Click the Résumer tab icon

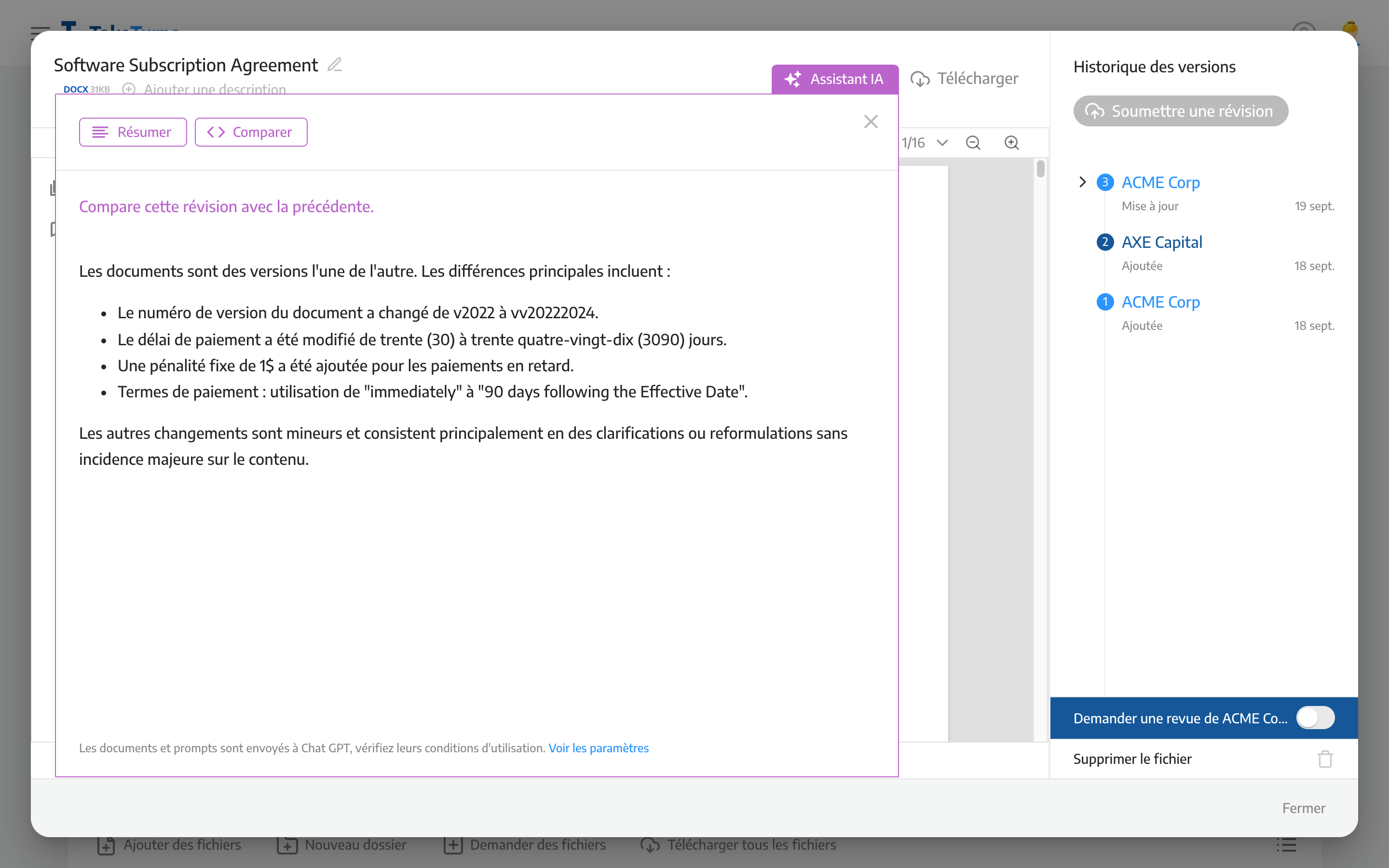click(x=99, y=131)
